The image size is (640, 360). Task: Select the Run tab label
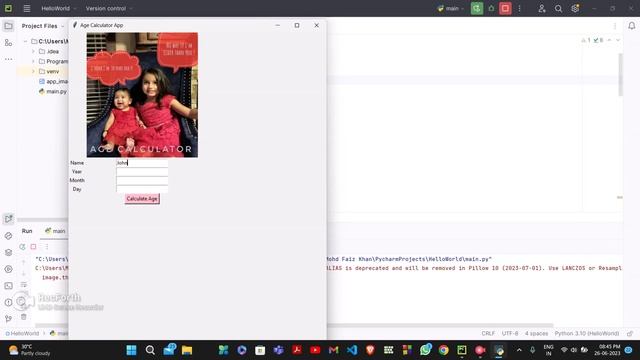[x=27, y=231]
